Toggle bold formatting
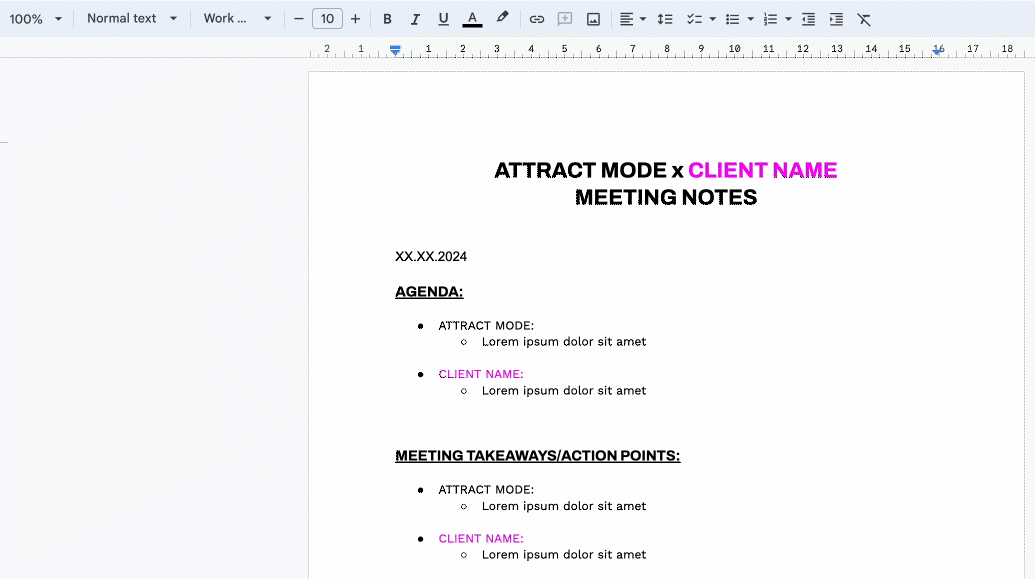Image resolution: width=1035 pixels, height=579 pixels. (387, 19)
